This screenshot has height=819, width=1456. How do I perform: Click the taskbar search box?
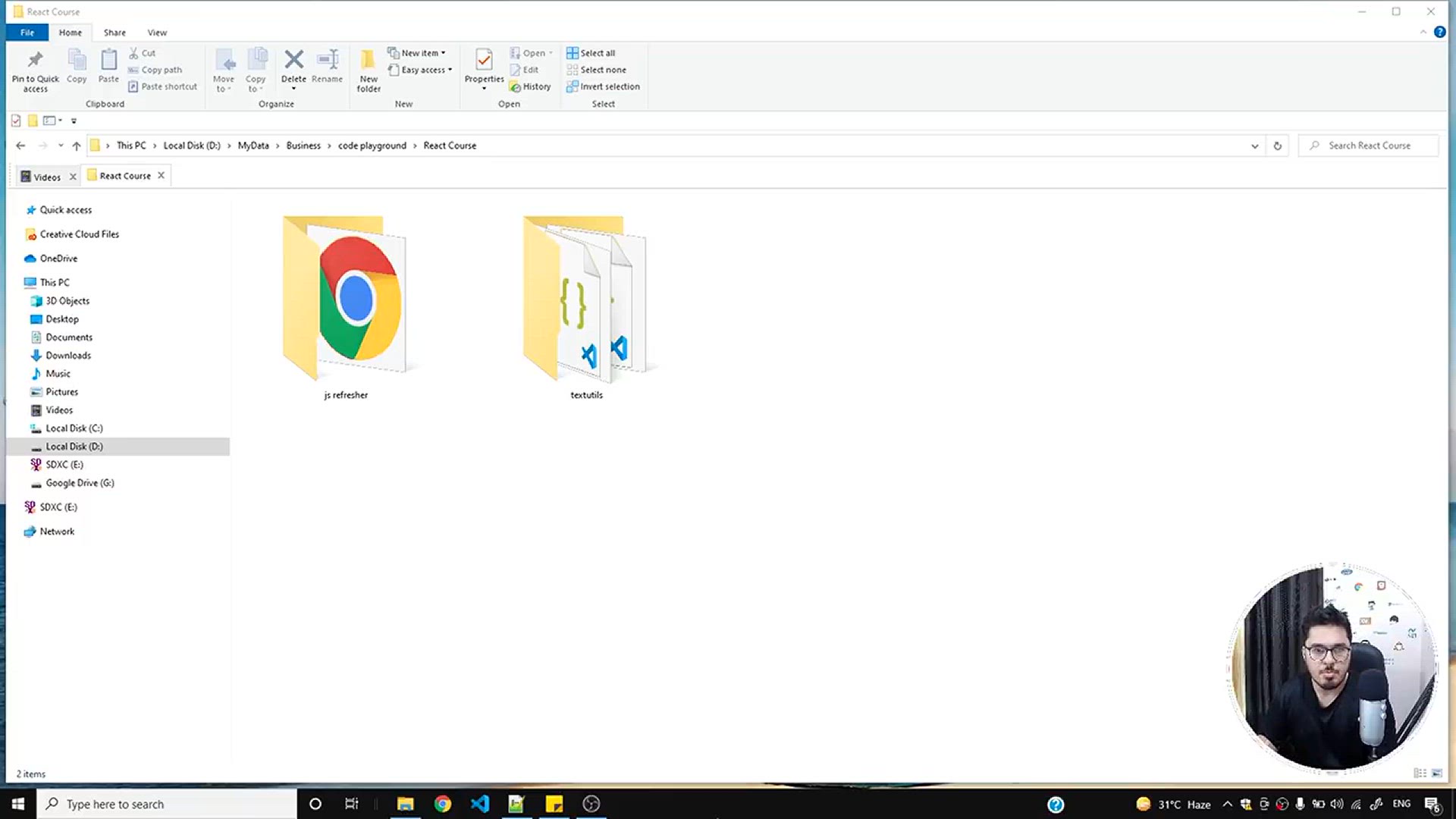click(167, 804)
